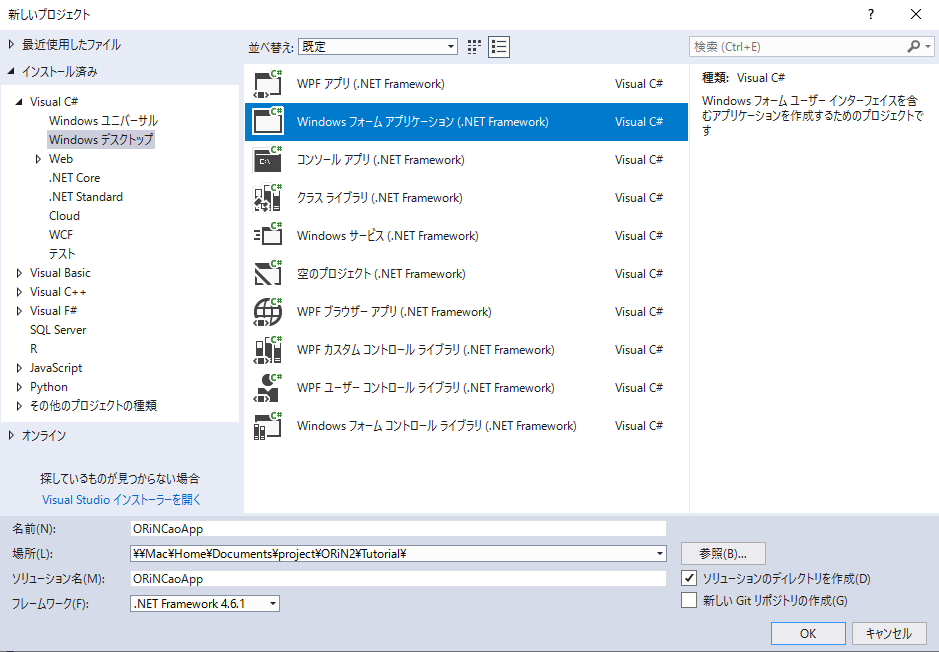Select テスト category
This screenshot has height=652, width=939.
click(62, 254)
